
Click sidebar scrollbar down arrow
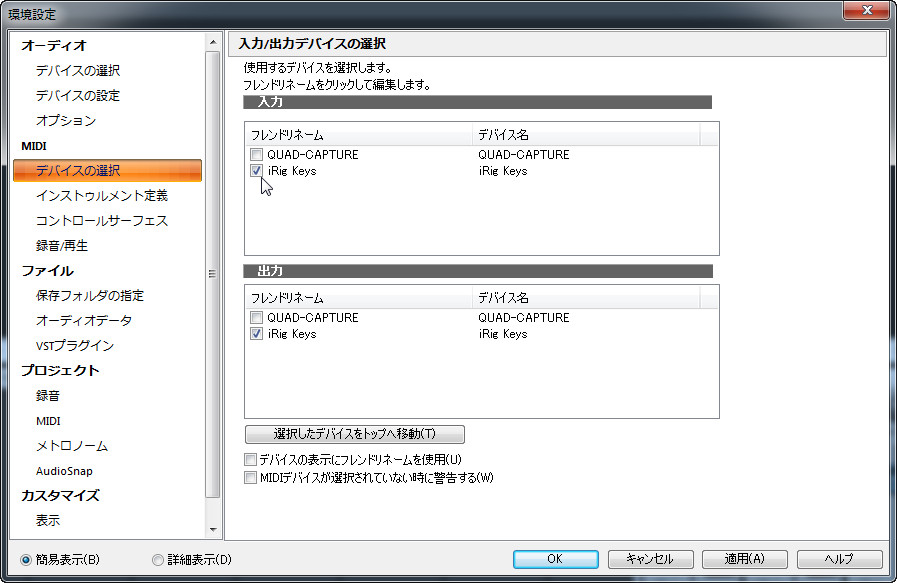(x=213, y=530)
